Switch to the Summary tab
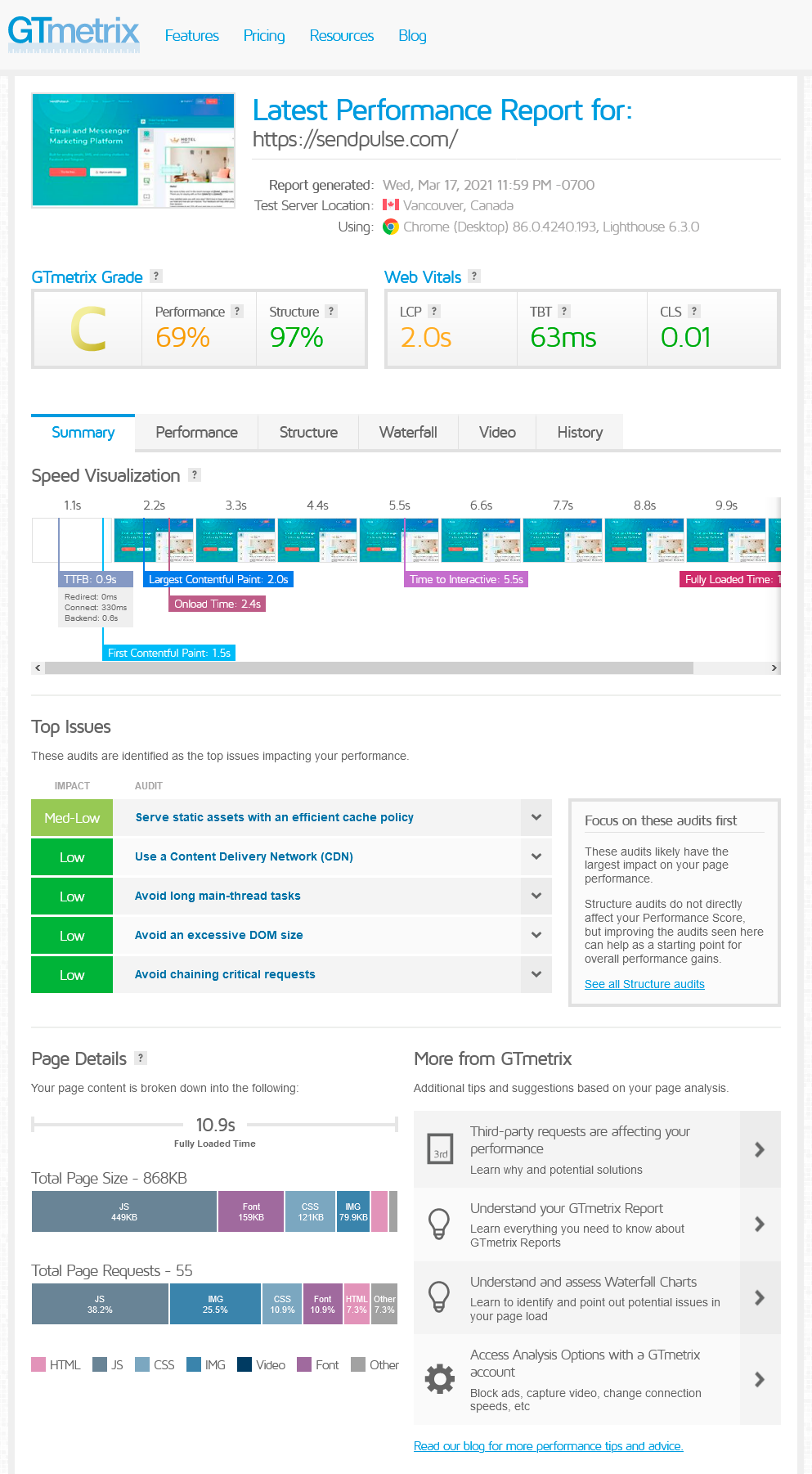Viewport: 812px width, 1474px height. [x=83, y=432]
